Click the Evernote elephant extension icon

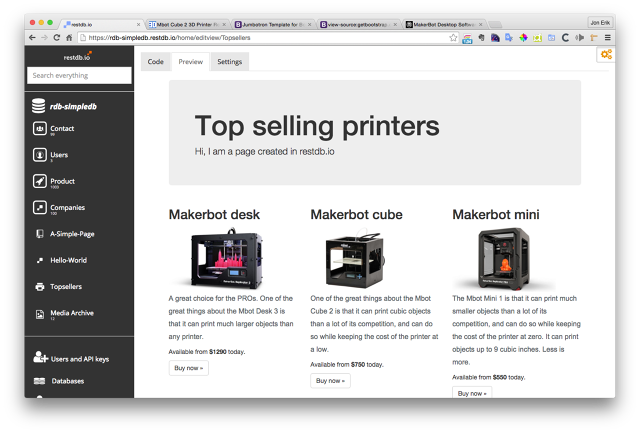(x=481, y=38)
